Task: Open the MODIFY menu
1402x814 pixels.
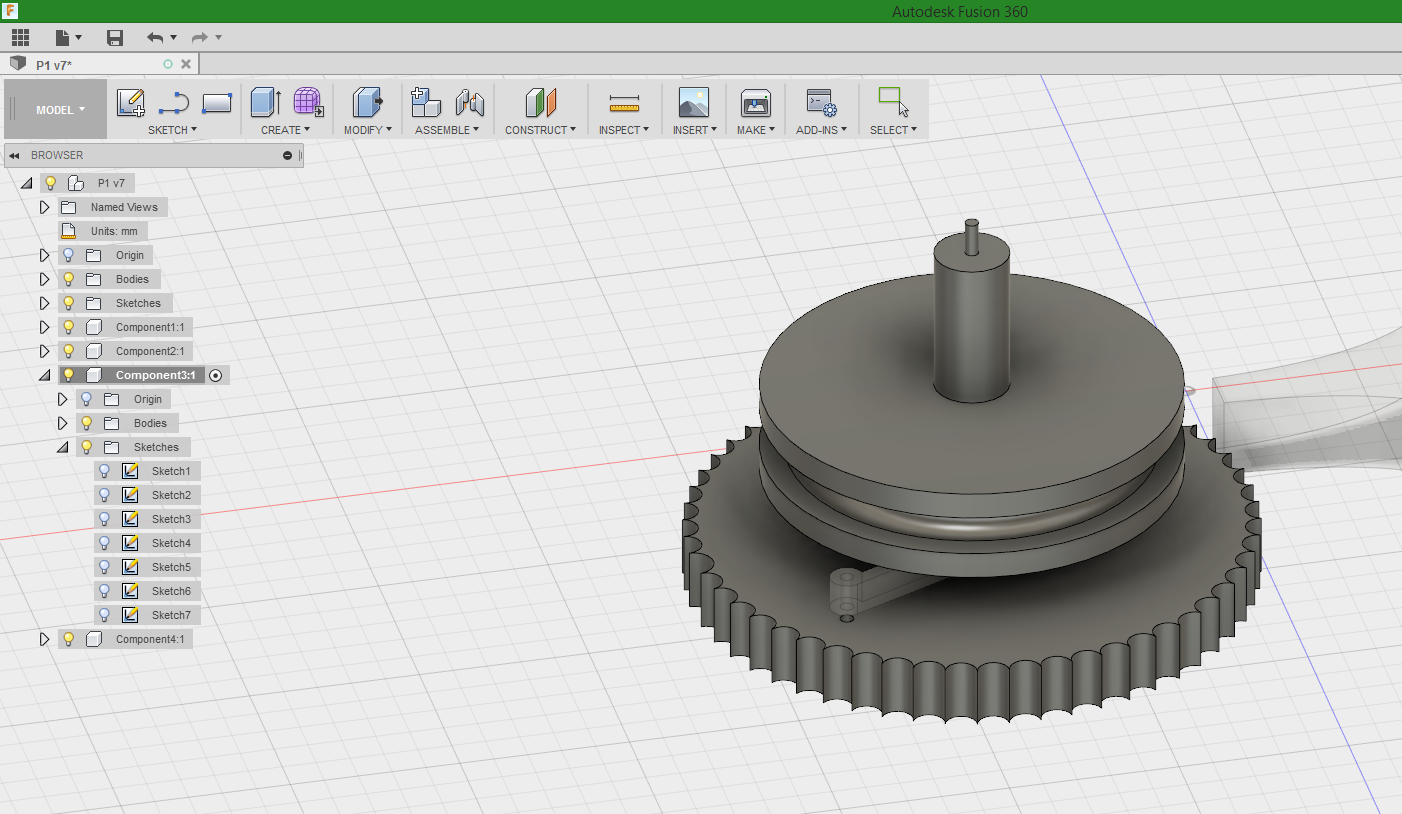Action: coord(368,130)
